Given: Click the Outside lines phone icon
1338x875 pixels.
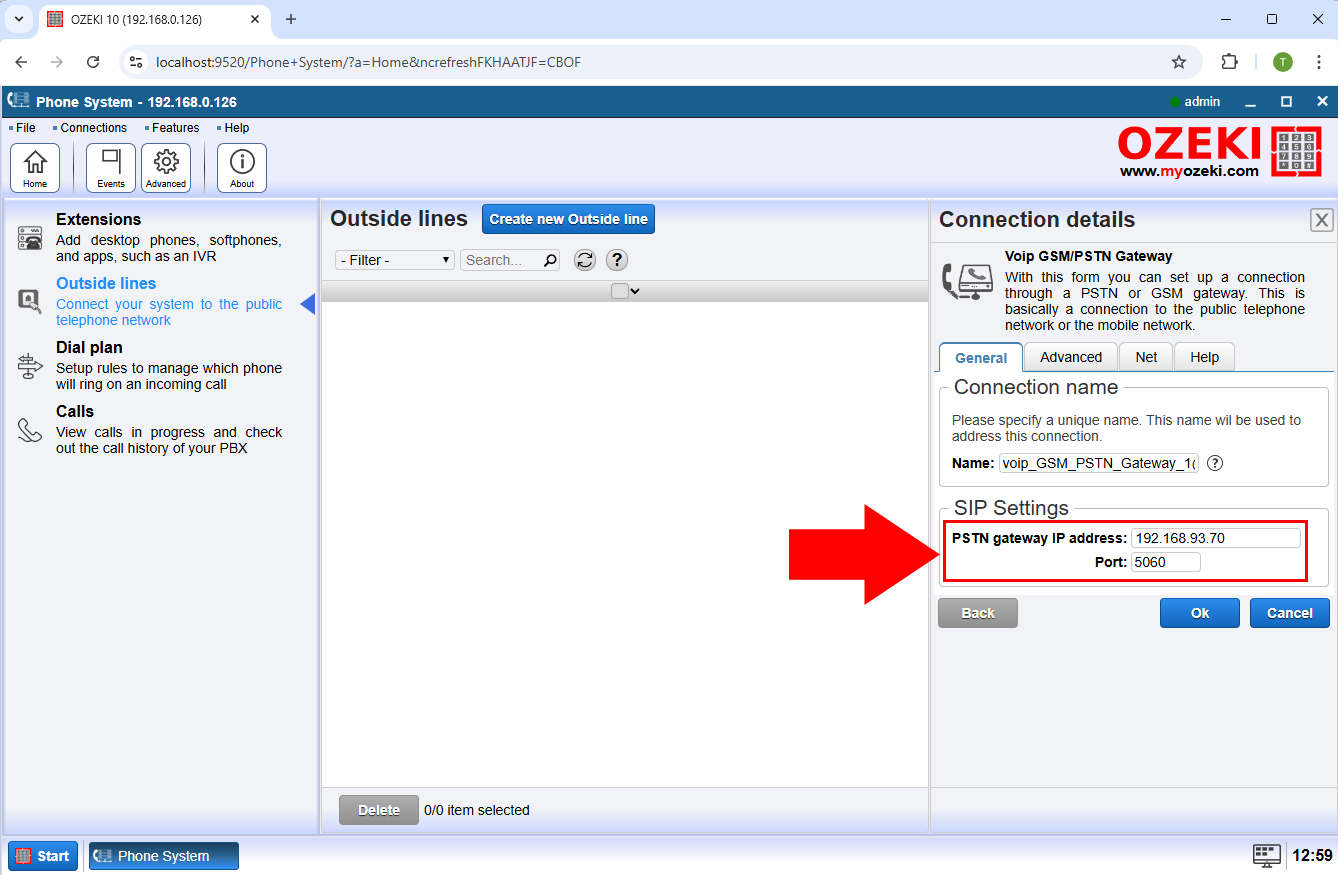Looking at the screenshot, I should (x=30, y=301).
